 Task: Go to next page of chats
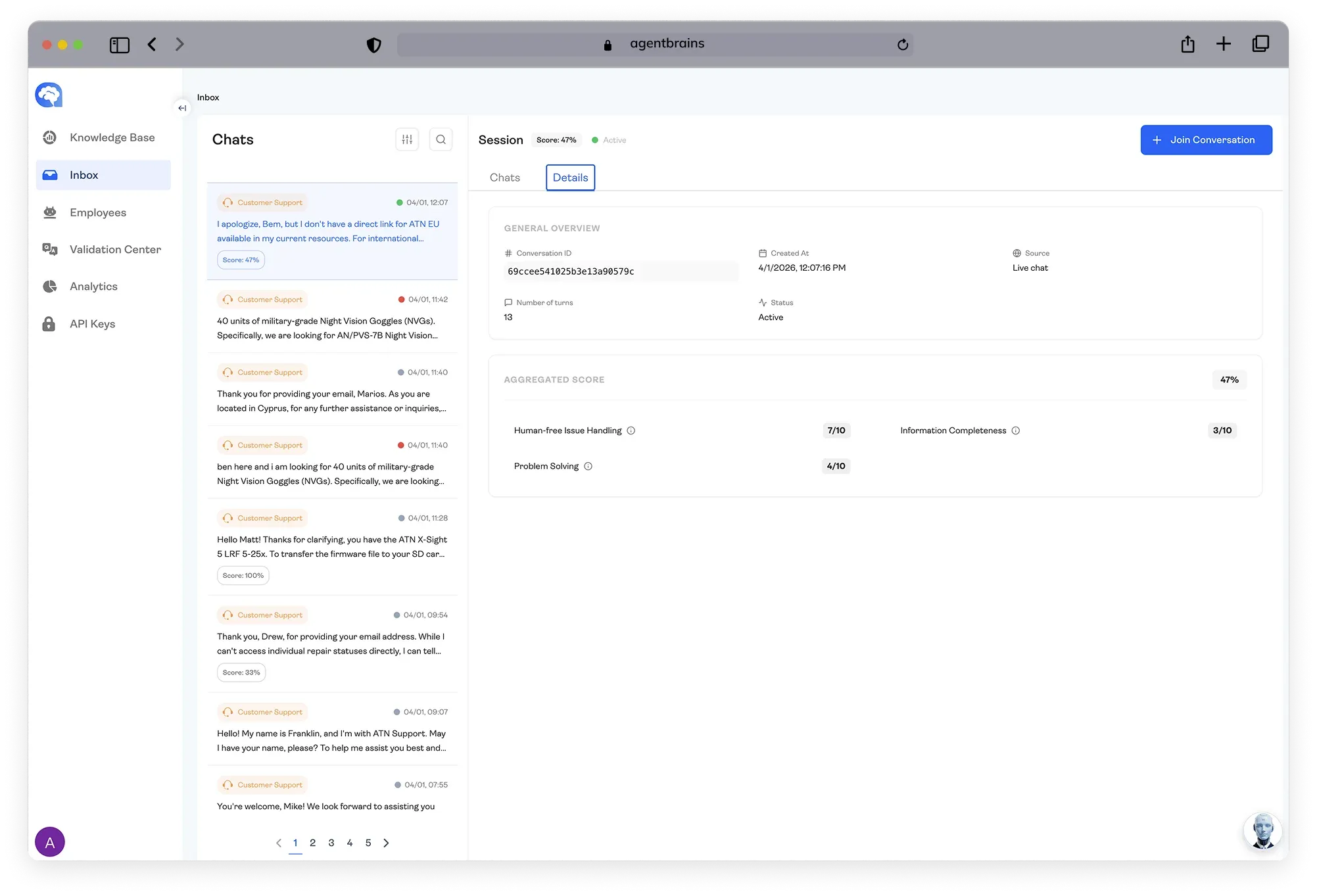[386, 843]
